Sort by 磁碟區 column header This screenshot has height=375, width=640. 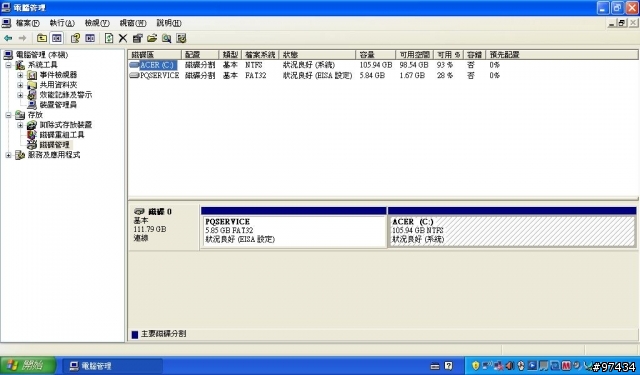tap(155, 55)
